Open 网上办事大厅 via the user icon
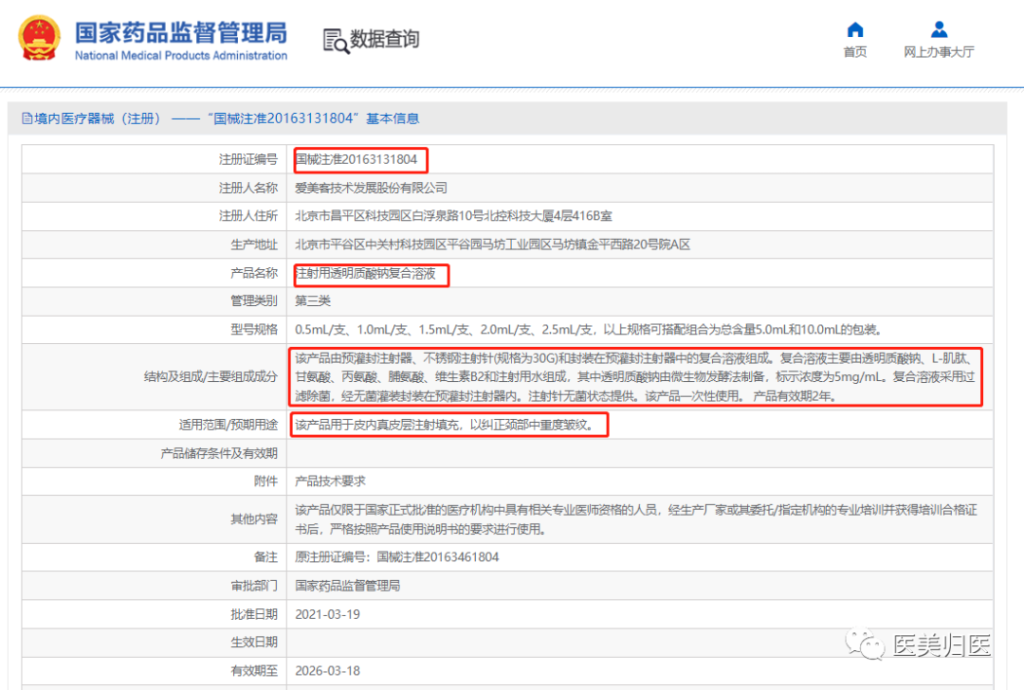Image resolution: width=1024 pixels, height=690 pixels. [939, 29]
